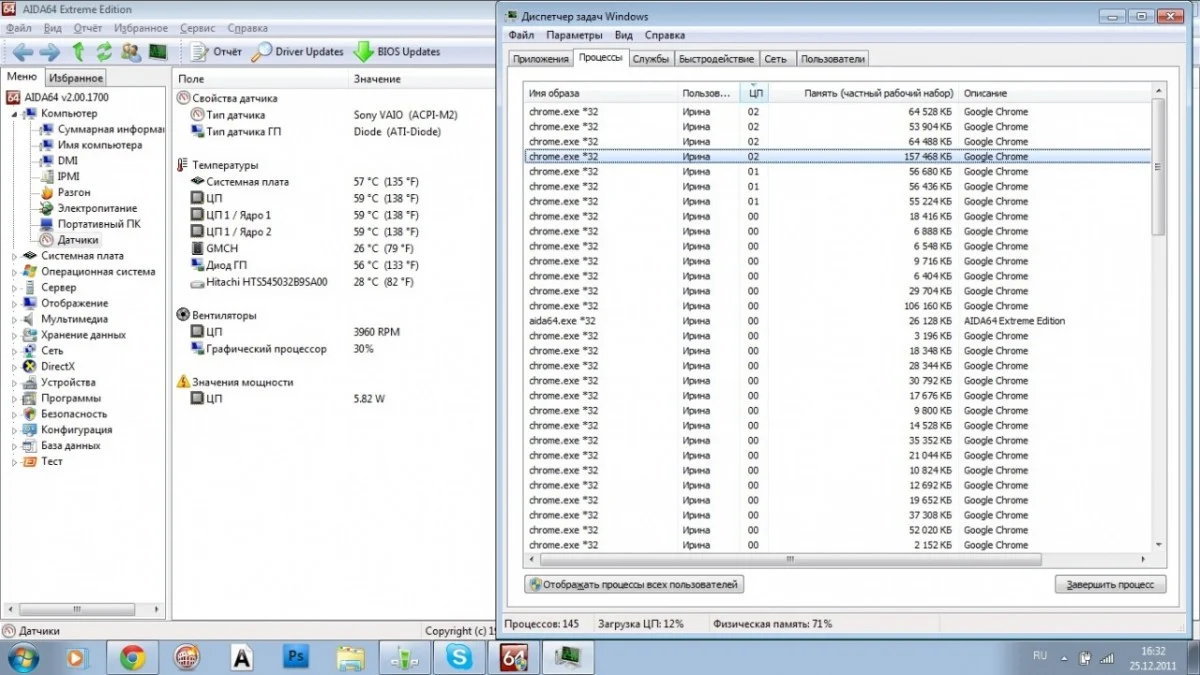Viewport: 1200px width, 675px height.
Task: Click the green refresh icon in AIDA64 toolbar
Action: pos(104,52)
